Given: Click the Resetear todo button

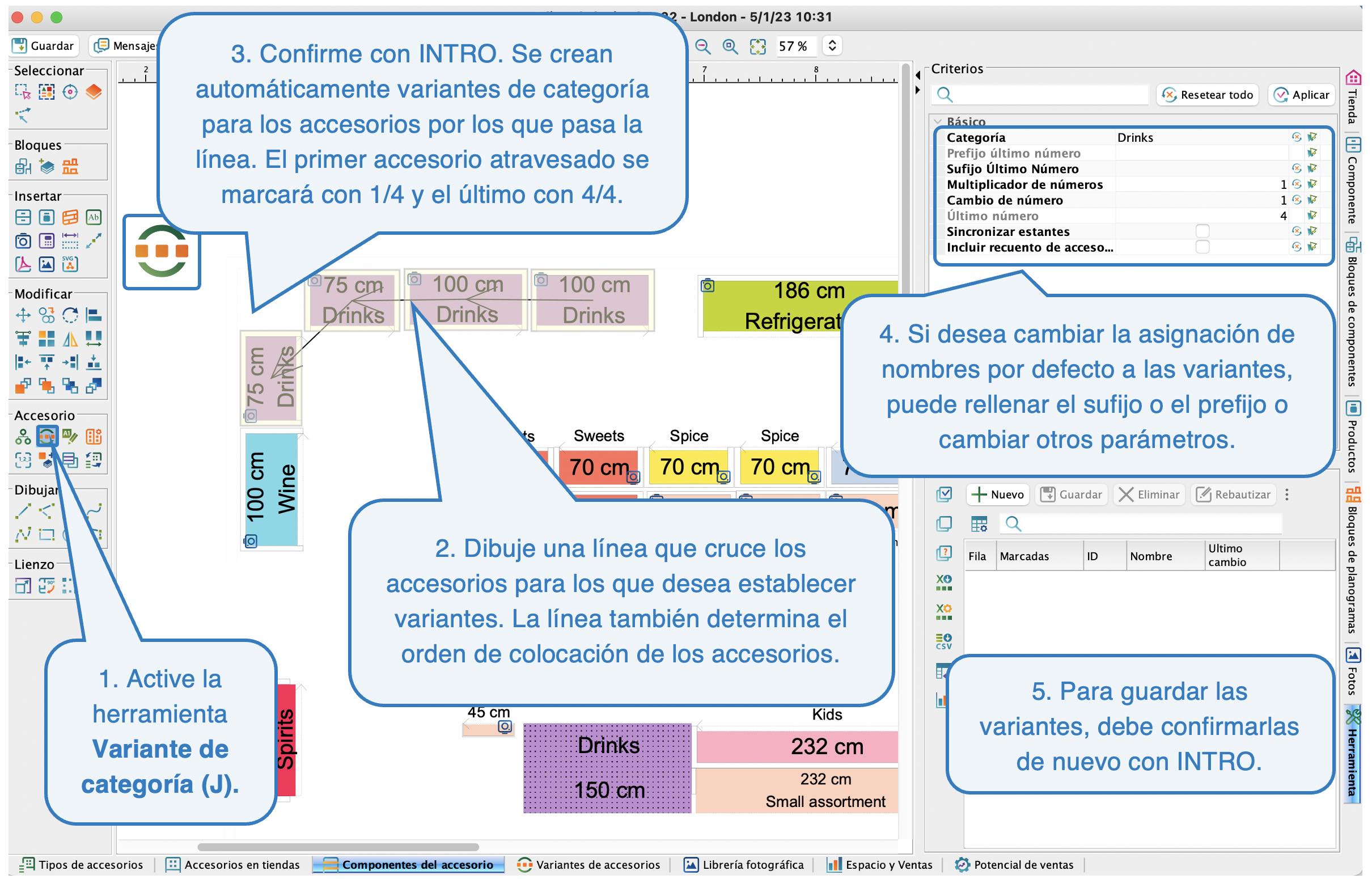Looking at the screenshot, I should pyautogui.click(x=1208, y=95).
